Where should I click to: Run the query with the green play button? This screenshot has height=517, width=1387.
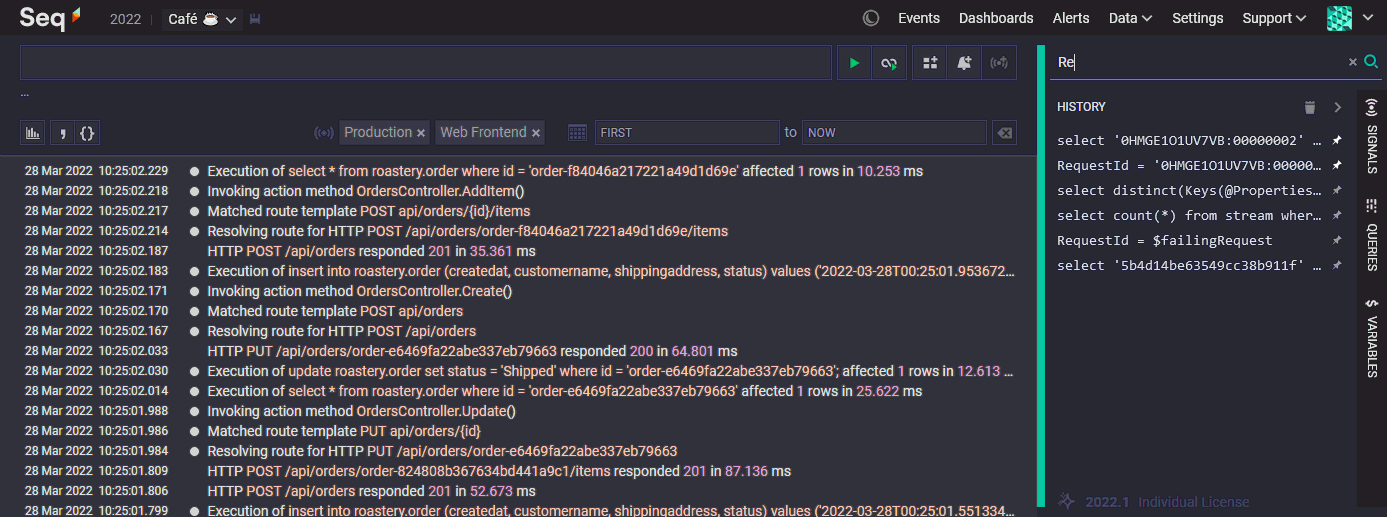coord(854,63)
